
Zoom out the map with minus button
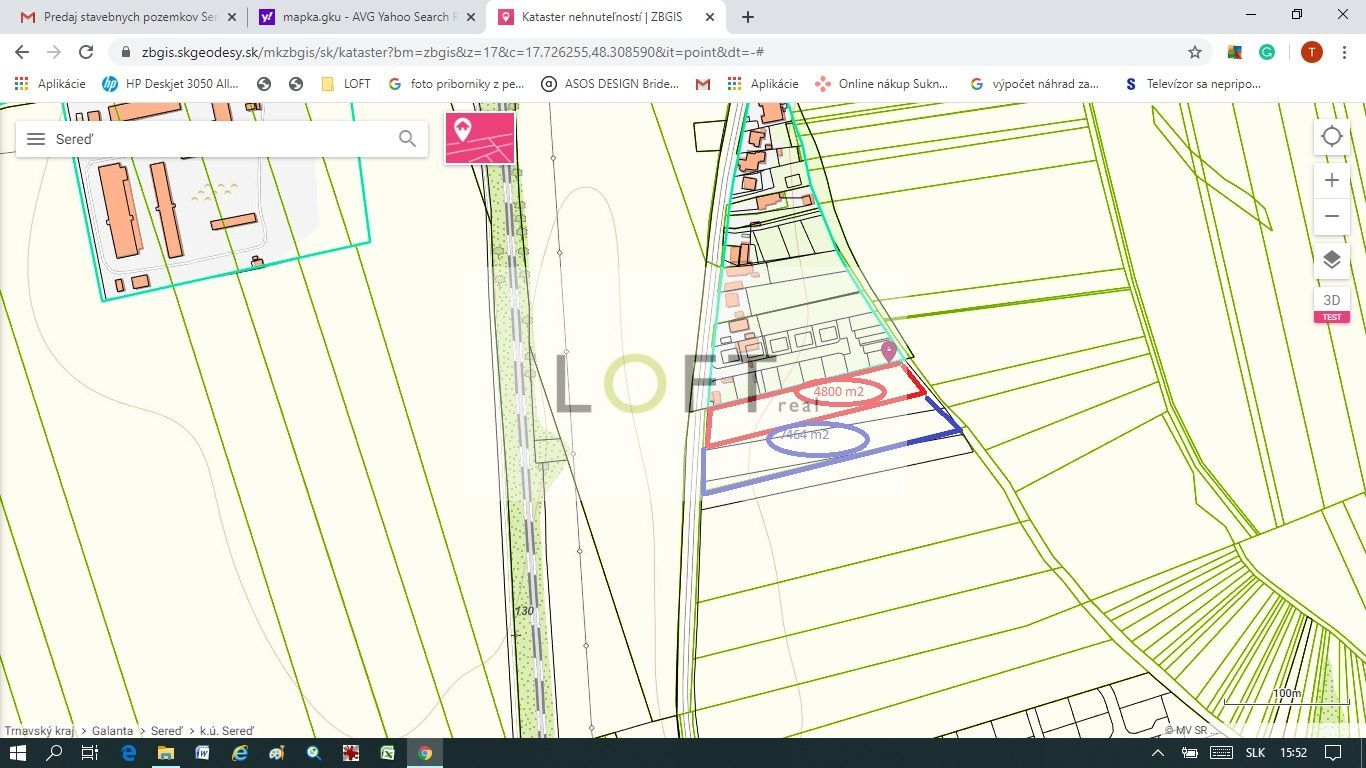pyautogui.click(x=1331, y=216)
